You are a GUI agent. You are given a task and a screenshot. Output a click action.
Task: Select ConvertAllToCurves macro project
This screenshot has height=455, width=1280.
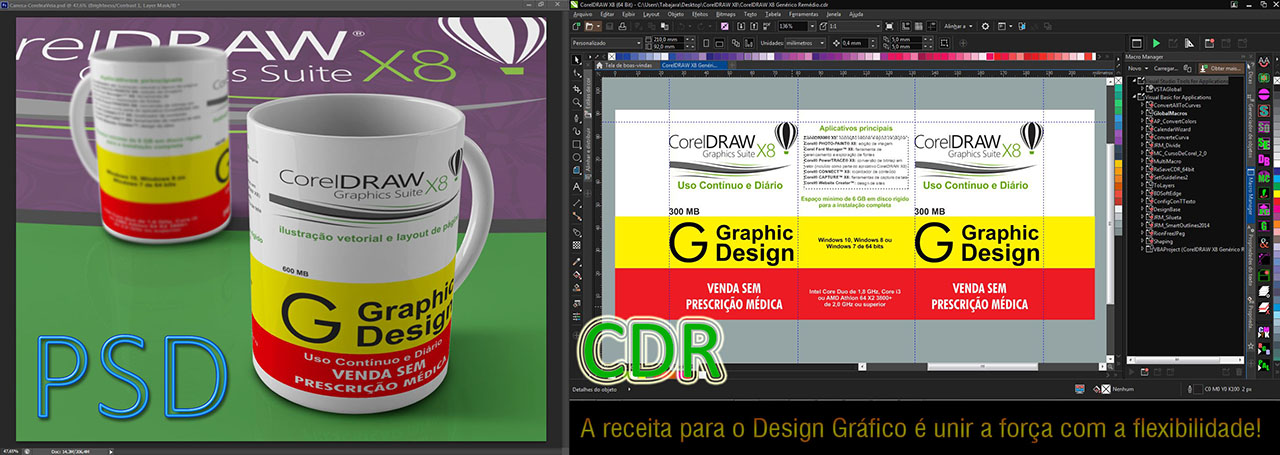(1177, 105)
